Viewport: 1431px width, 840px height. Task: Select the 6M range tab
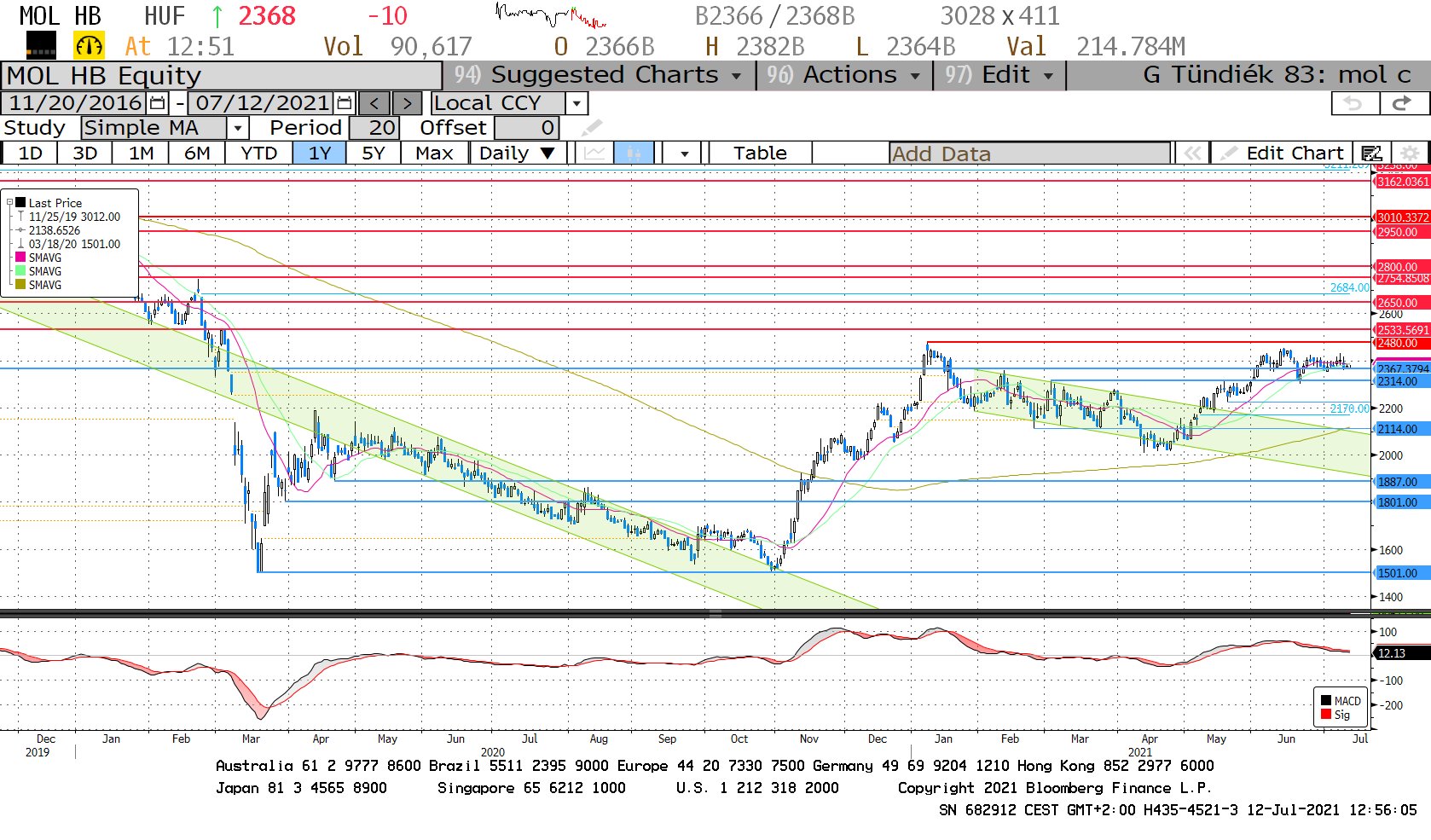tap(197, 154)
